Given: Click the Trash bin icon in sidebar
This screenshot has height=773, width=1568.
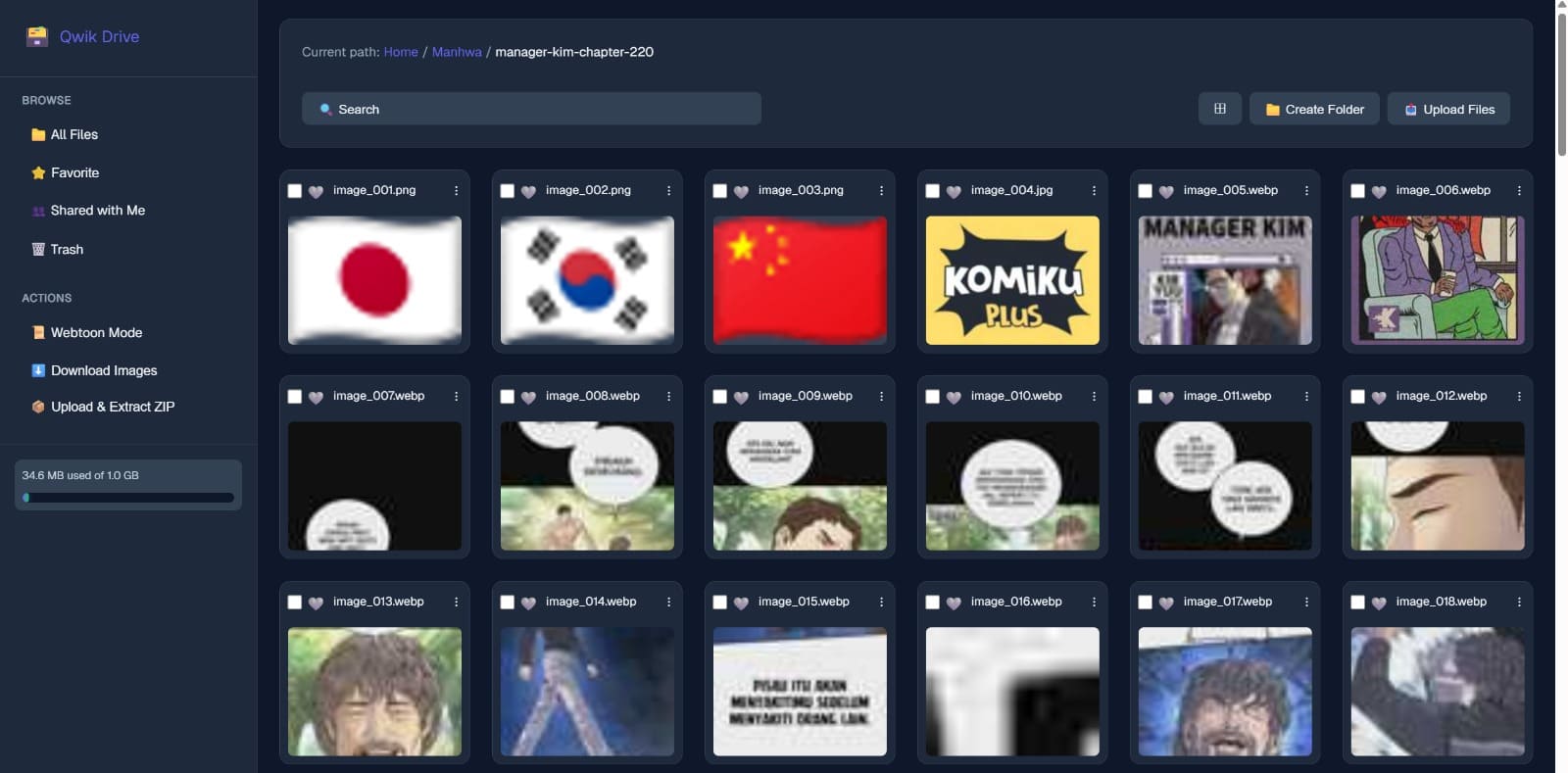Looking at the screenshot, I should click(x=38, y=250).
